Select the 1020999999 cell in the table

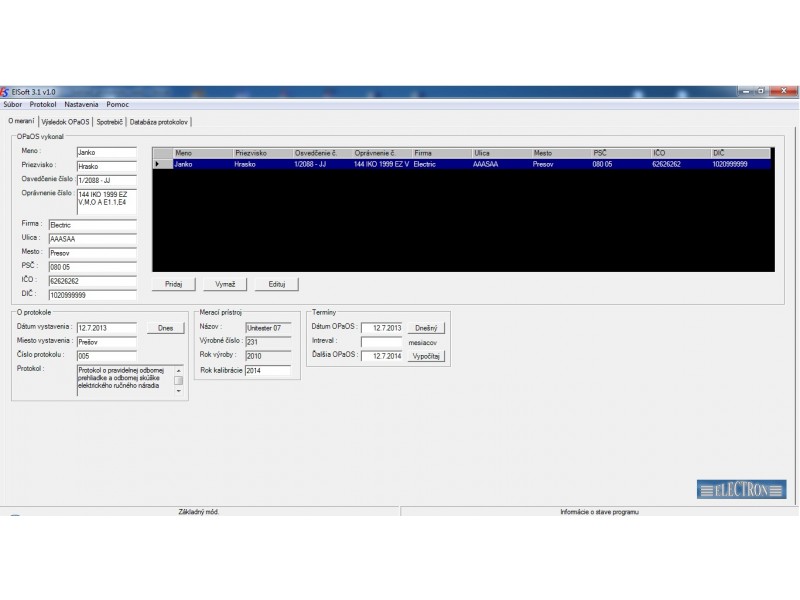pos(740,164)
